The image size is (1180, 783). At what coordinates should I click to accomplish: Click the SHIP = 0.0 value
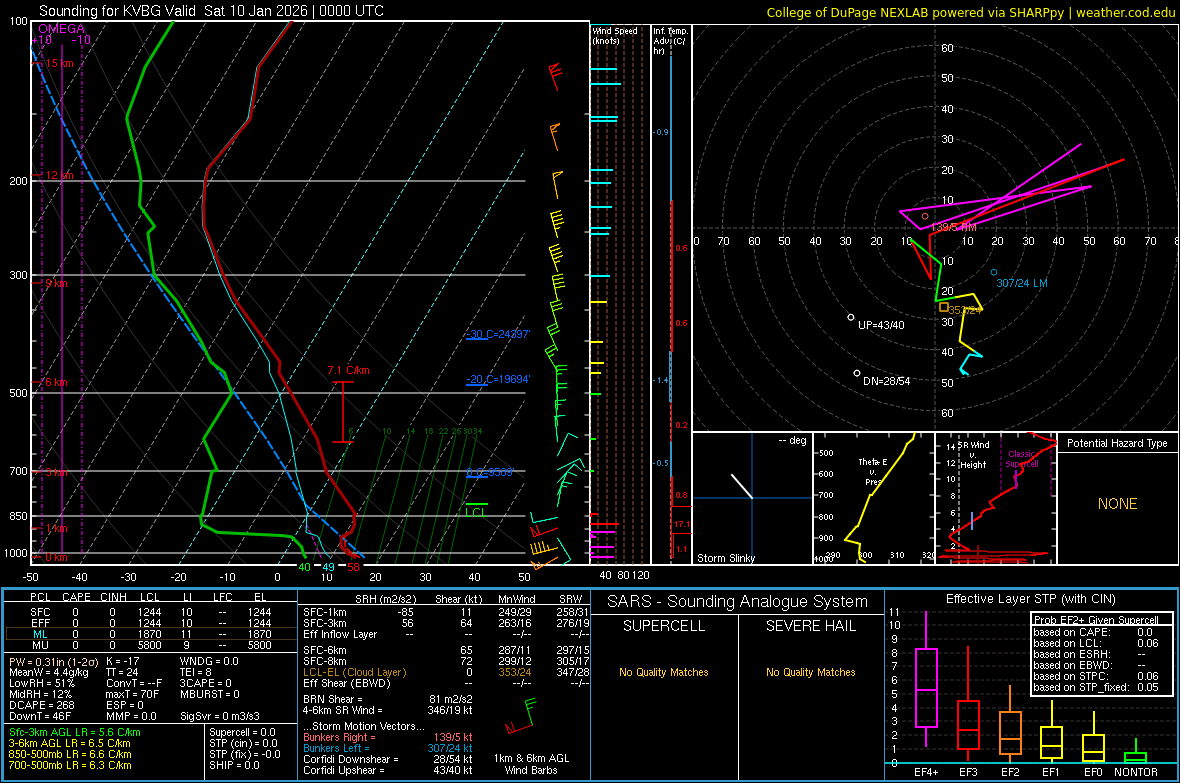[x=234, y=765]
